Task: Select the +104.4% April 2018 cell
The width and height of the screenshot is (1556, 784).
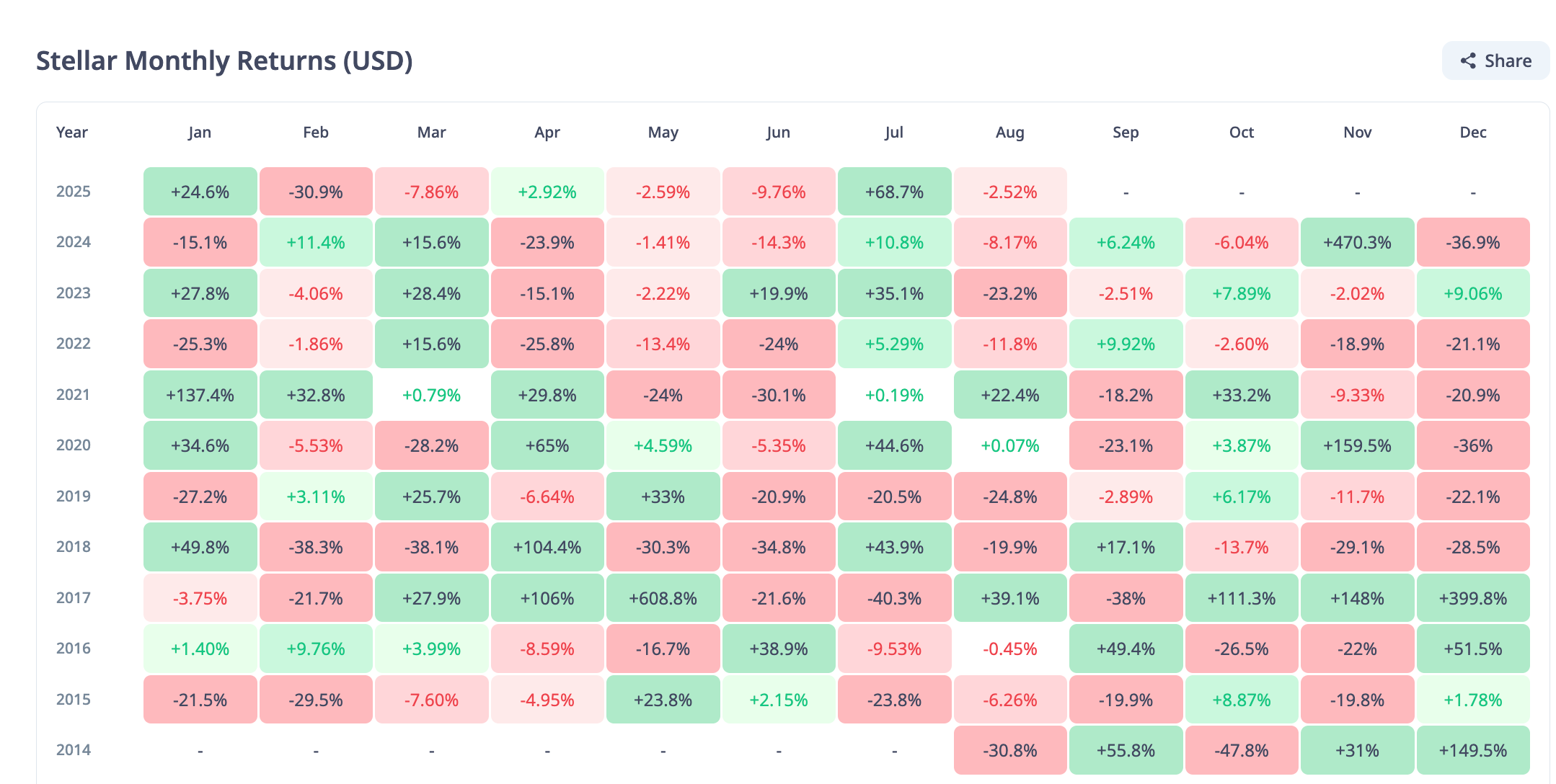Action: coord(547,548)
